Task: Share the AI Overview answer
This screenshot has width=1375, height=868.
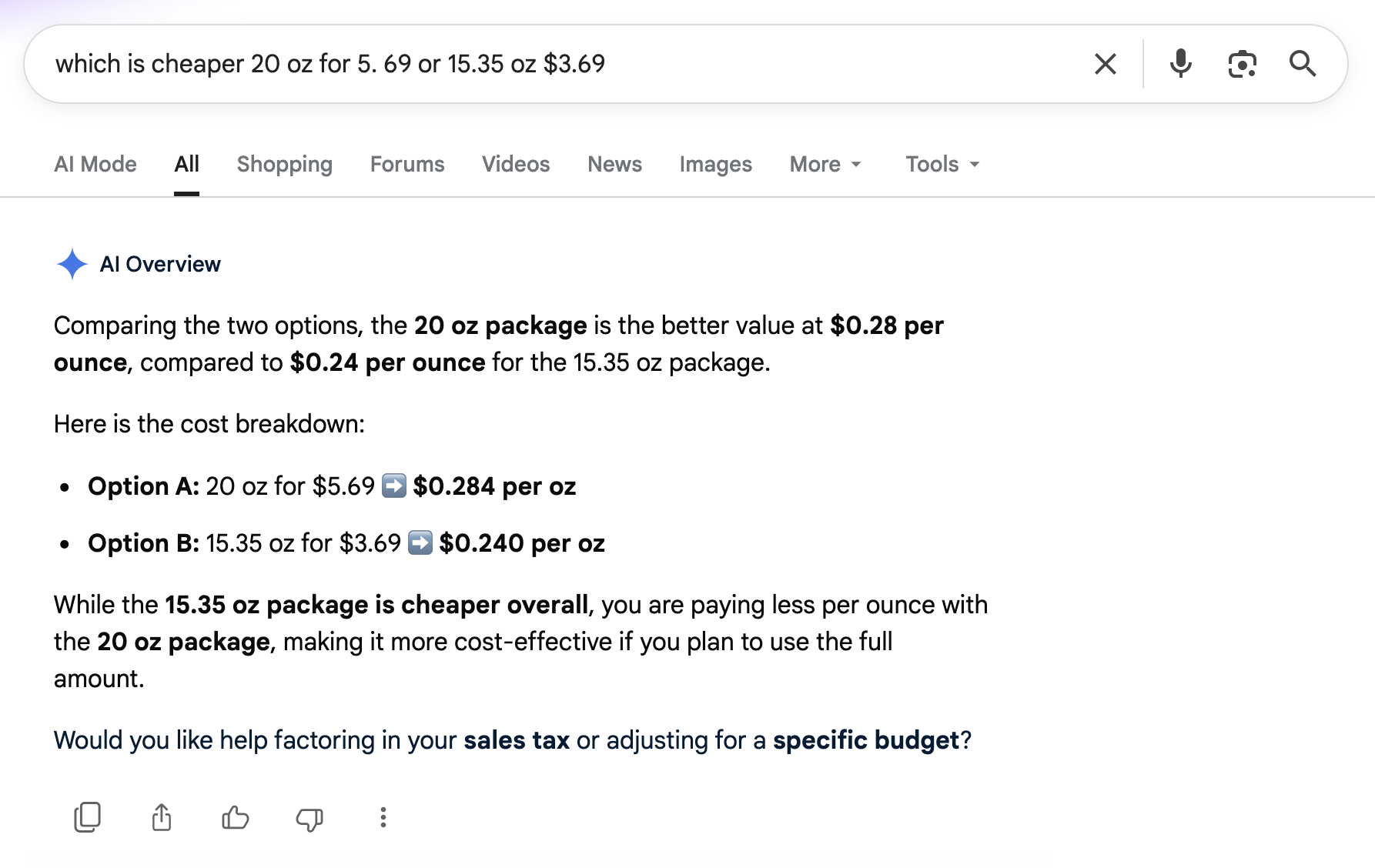Action: click(x=161, y=817)
